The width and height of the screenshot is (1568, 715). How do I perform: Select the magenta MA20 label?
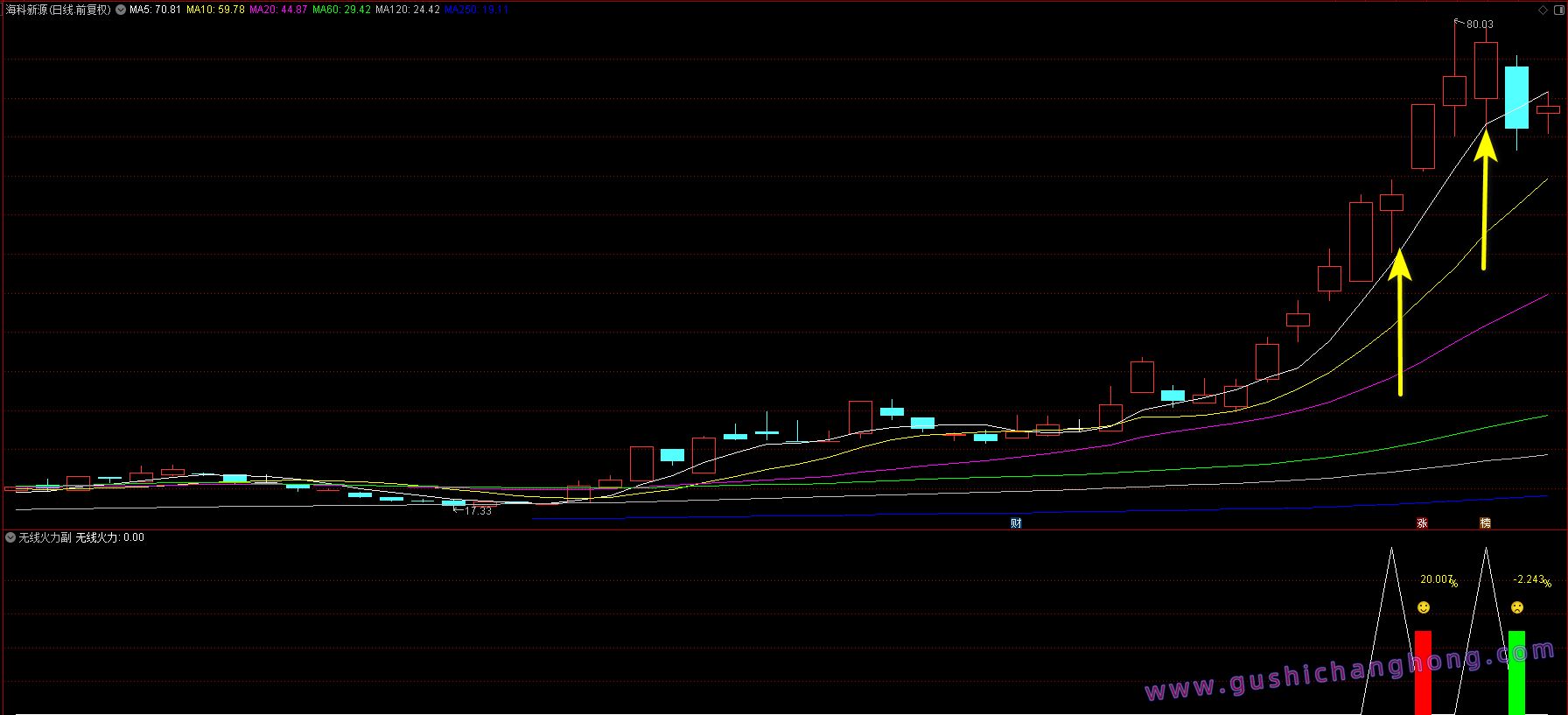tap(278, 11)
